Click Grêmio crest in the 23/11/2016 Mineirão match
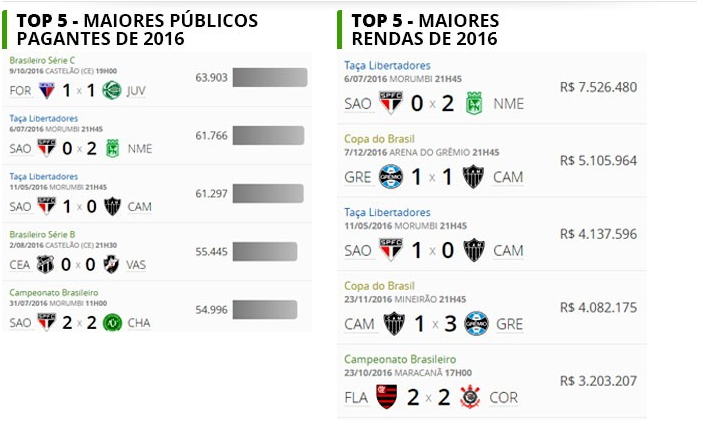Viewport: 716px width, 446px height. tap(475, 324)
